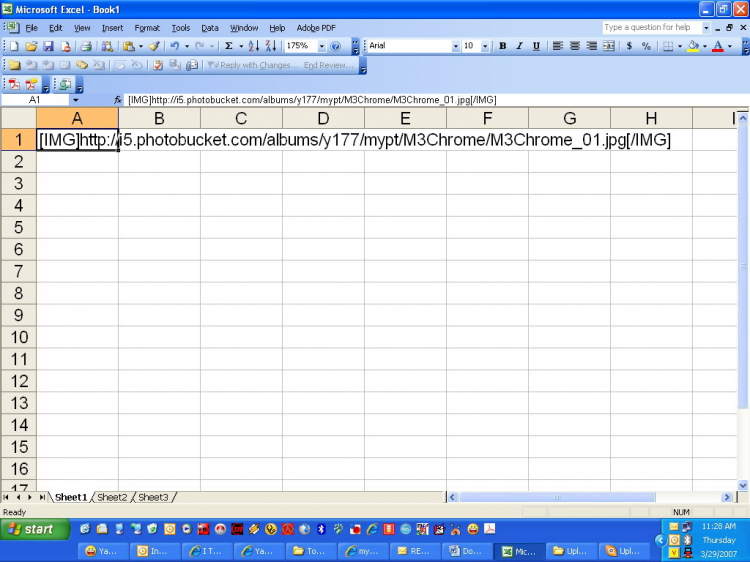Click the AutoSum sigma icon
Screen dimensions: 750x562
pyautogui.click(x=229, y=46)
